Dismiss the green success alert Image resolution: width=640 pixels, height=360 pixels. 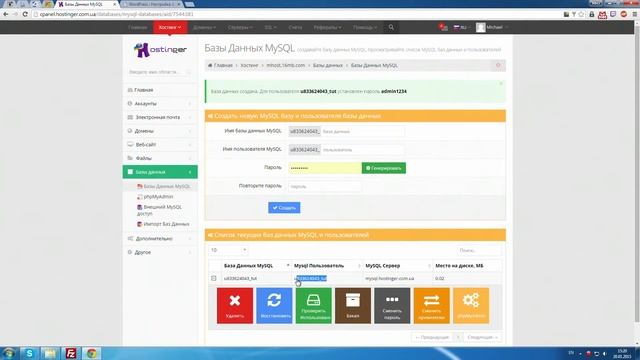(501, 83)
